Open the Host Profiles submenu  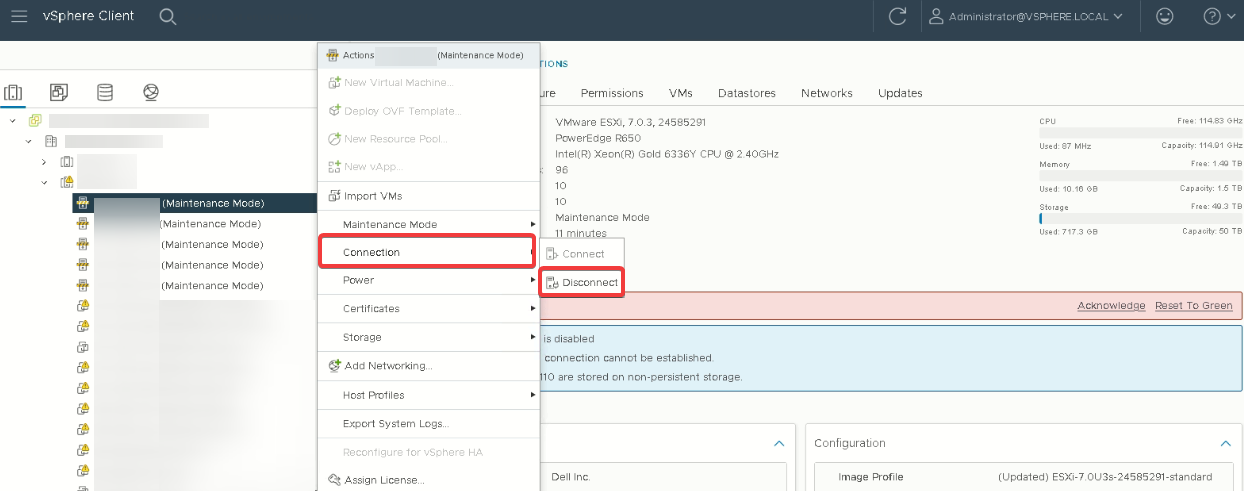click(429, 395)
